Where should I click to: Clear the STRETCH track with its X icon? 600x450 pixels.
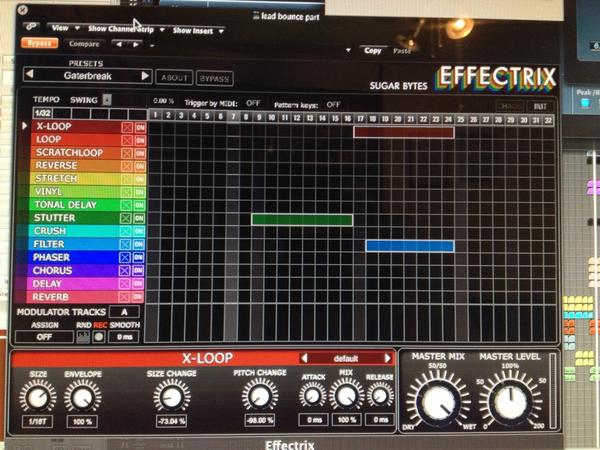(126, 179)
